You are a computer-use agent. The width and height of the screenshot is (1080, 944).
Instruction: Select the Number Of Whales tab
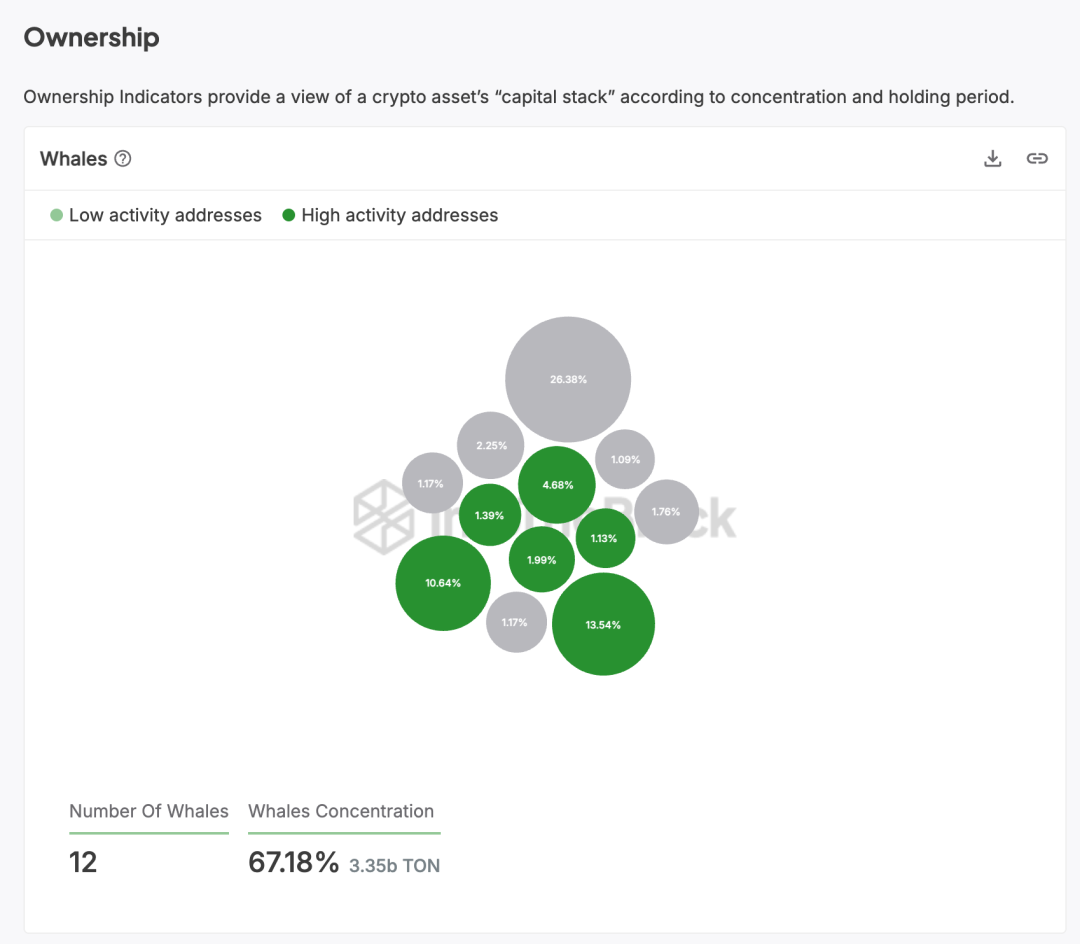pyautogui.click(x=149, y=811)
